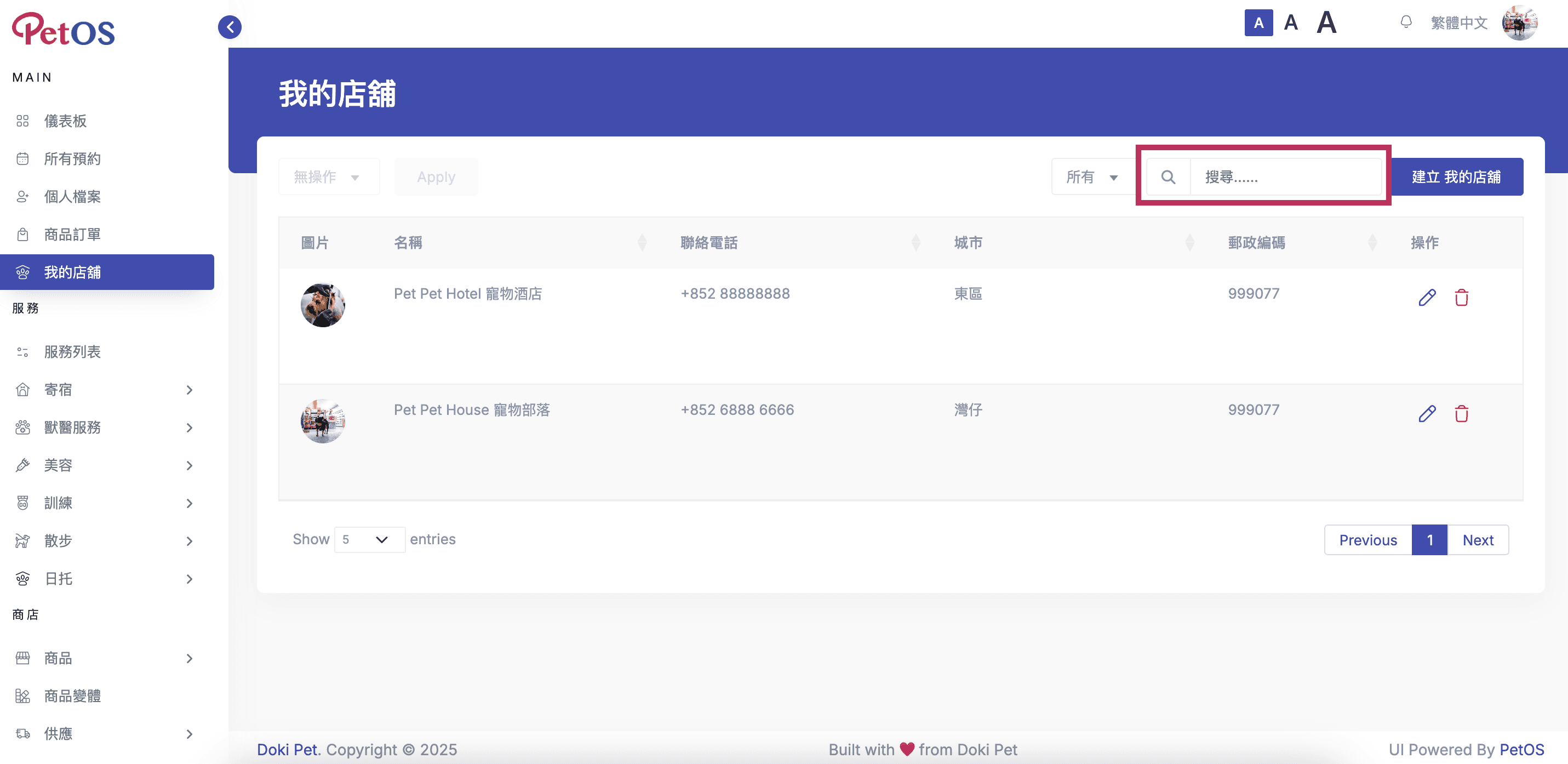Open user profile avatar menu
The image size is (1568, 764).
point(1519,23)
